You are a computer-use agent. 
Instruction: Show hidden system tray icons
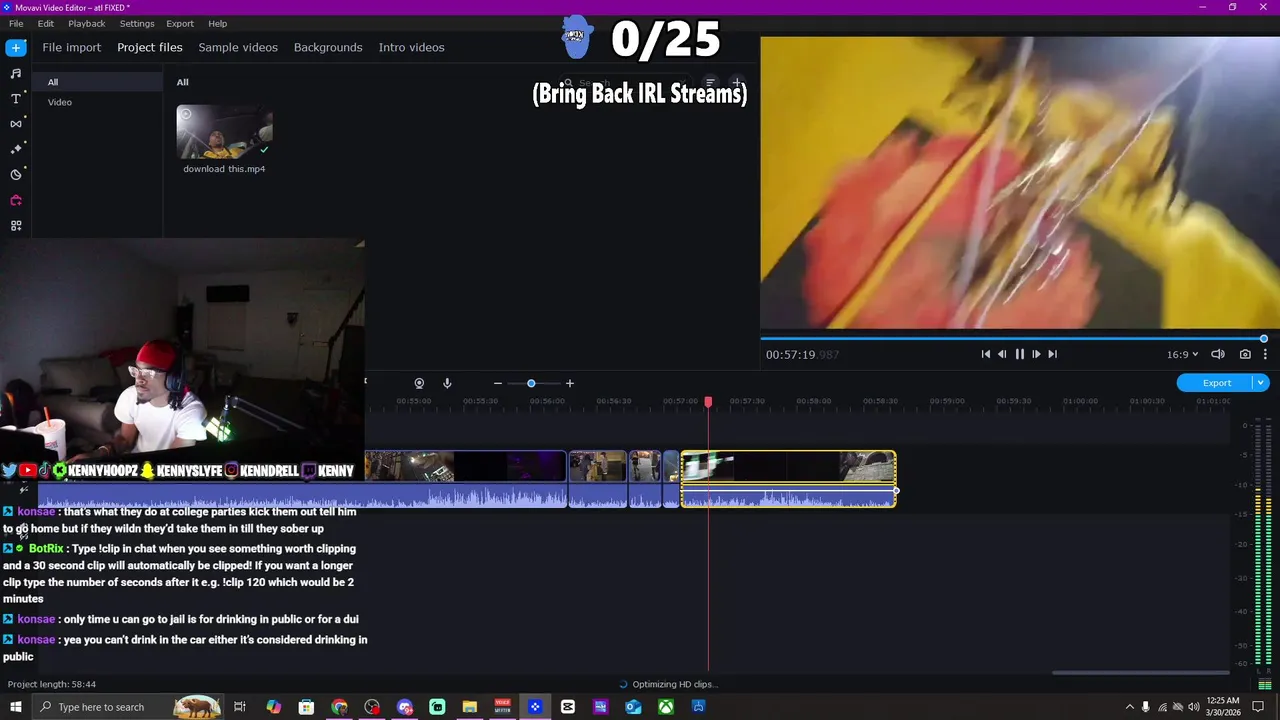click(1130, 707)
